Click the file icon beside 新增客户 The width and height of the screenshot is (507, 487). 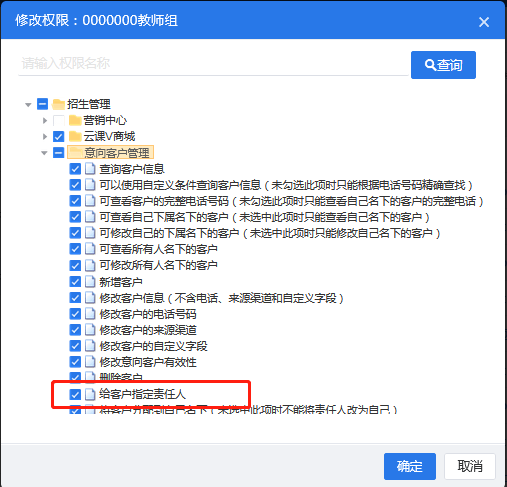tap(90, 282)
